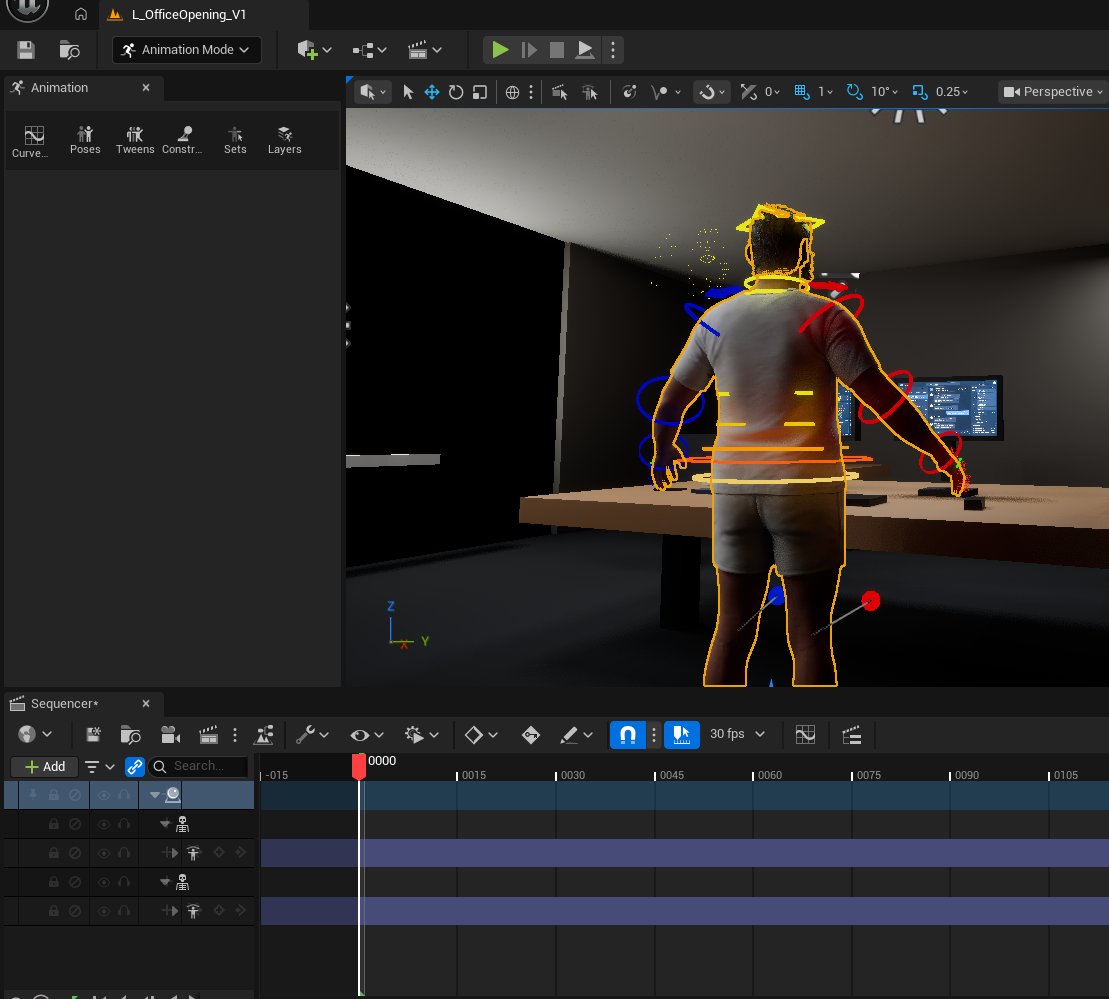Open the Curve editor tool
This screenshot has width=1109, height=999.
click(x=30, y=141)
